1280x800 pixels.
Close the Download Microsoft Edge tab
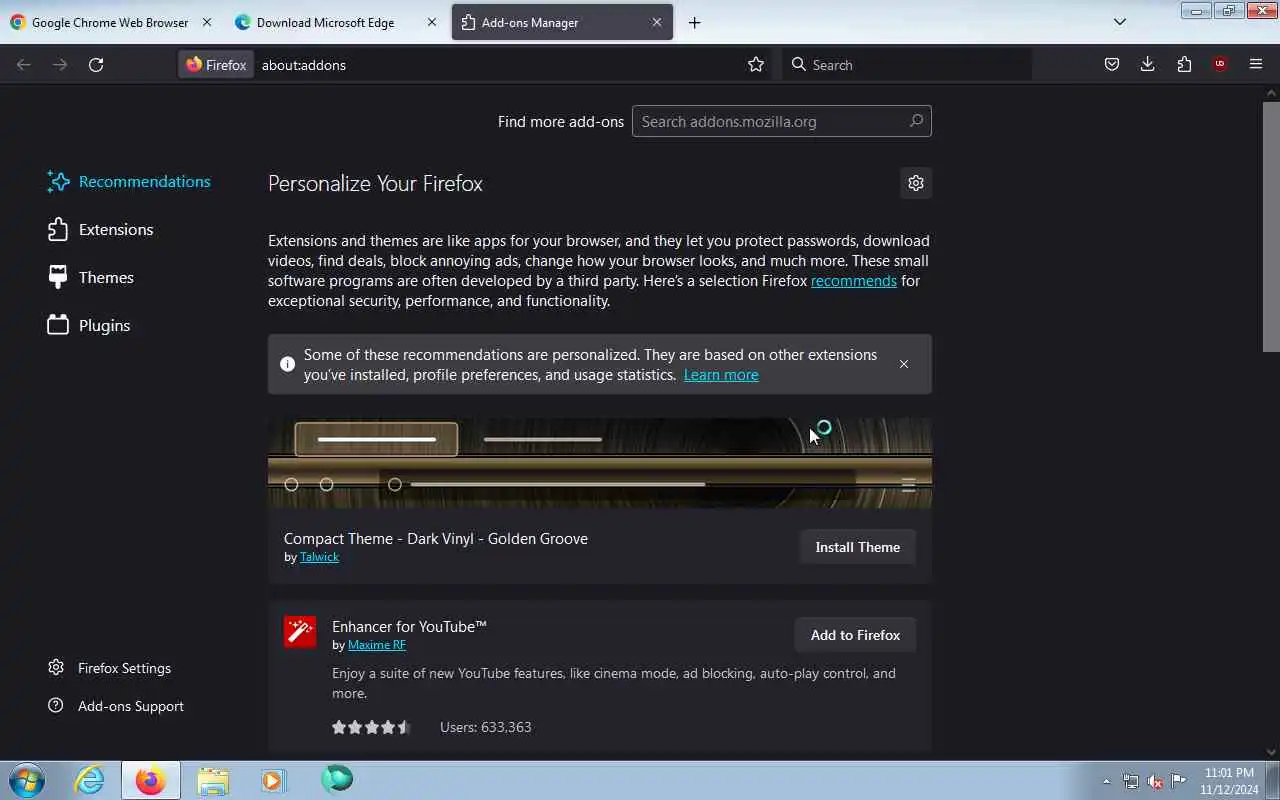click(x=432, y=22)
